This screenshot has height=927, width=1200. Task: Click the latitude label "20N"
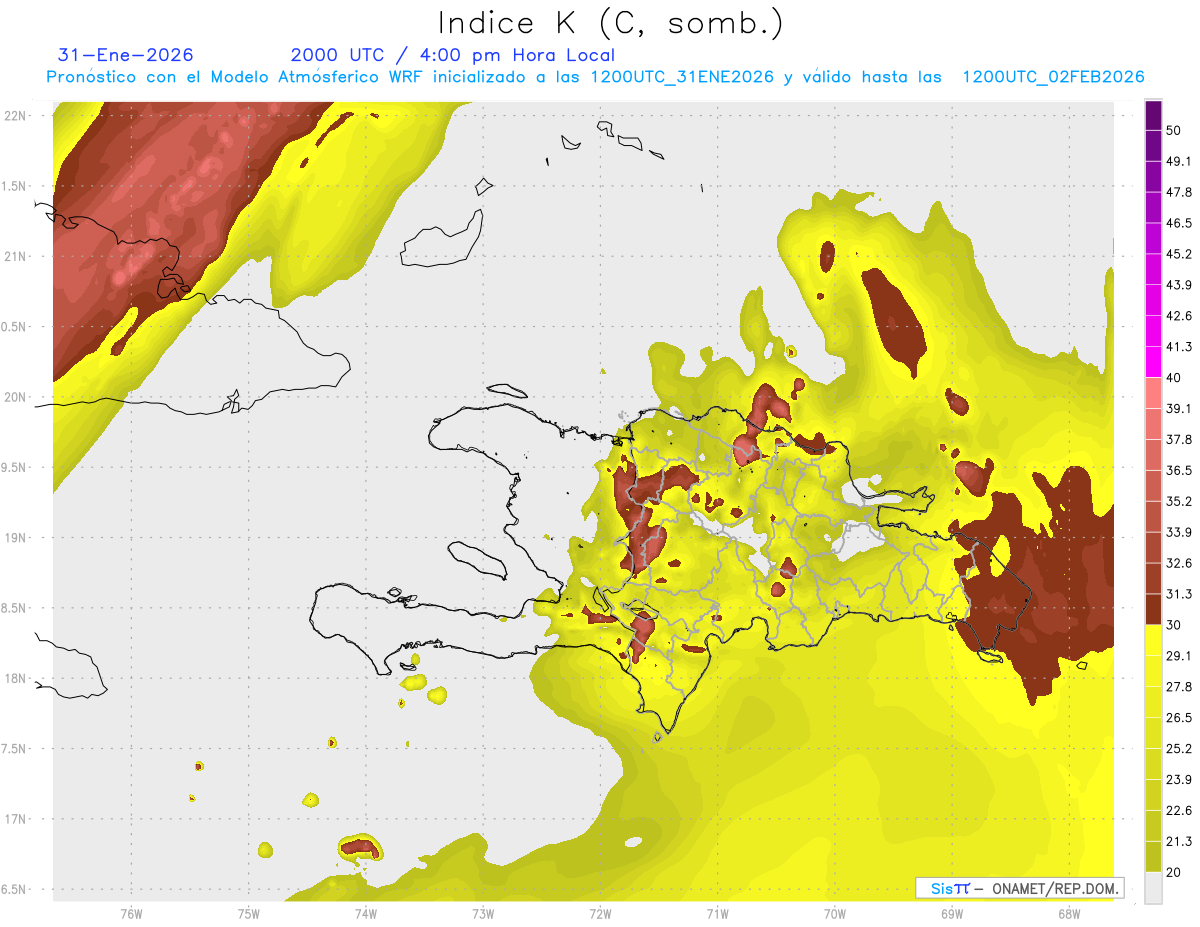pos(14,397)
